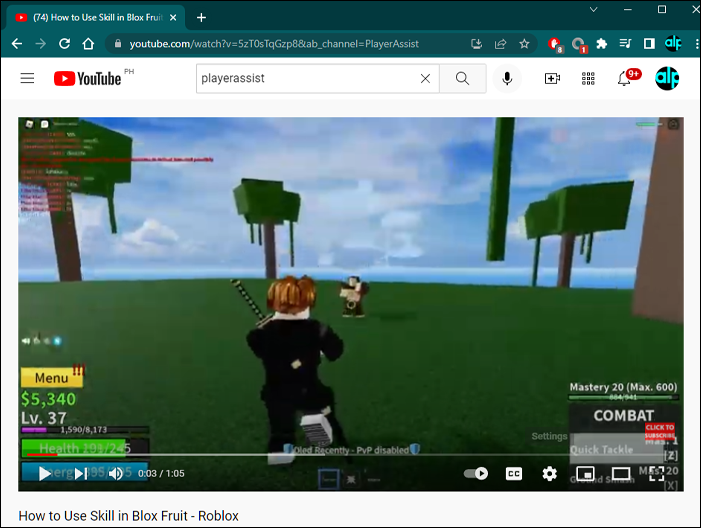This screenshot has width=701, height=528.
Task: Open YouTube apps grid
Action: (588, 79)
